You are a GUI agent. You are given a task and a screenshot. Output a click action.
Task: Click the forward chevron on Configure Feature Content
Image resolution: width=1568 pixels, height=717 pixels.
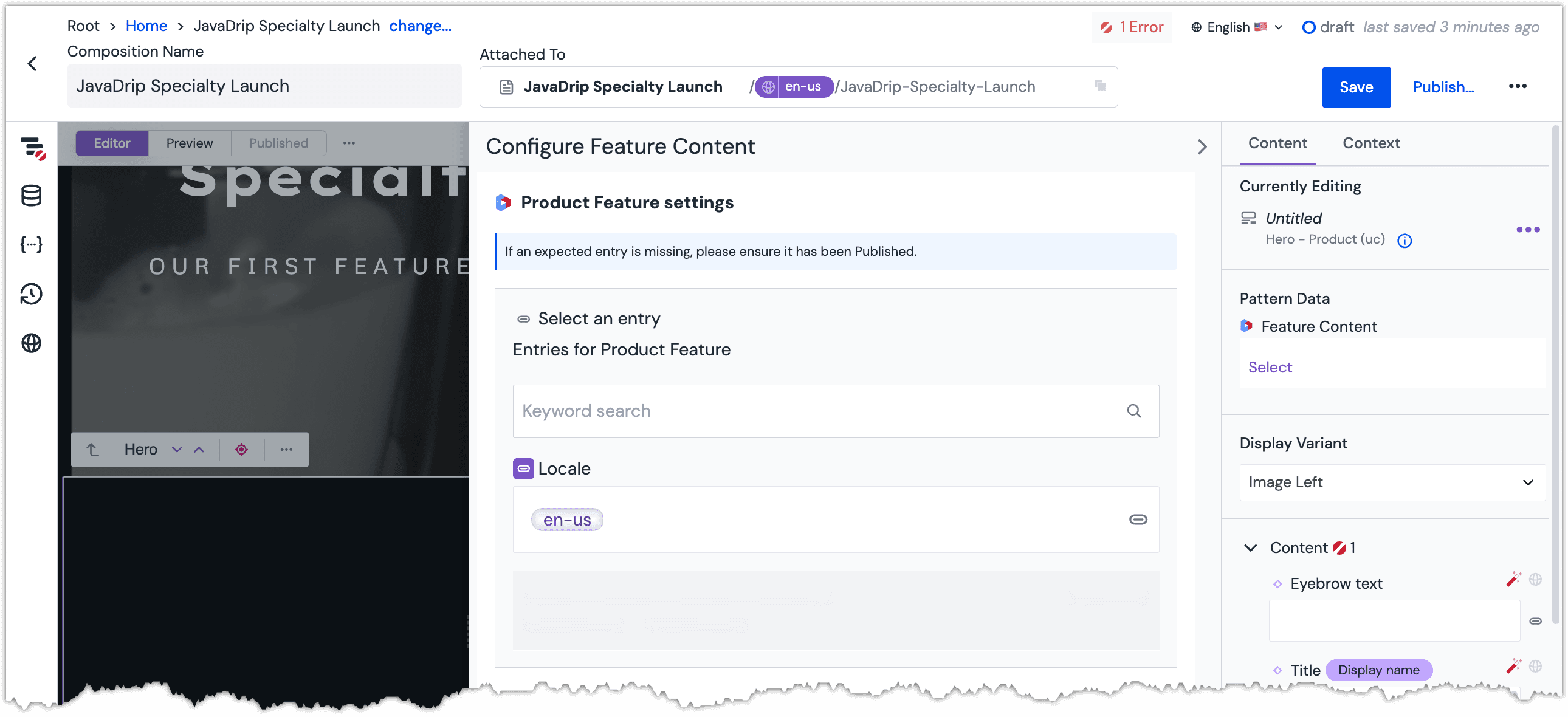[x=1202, y=147]
